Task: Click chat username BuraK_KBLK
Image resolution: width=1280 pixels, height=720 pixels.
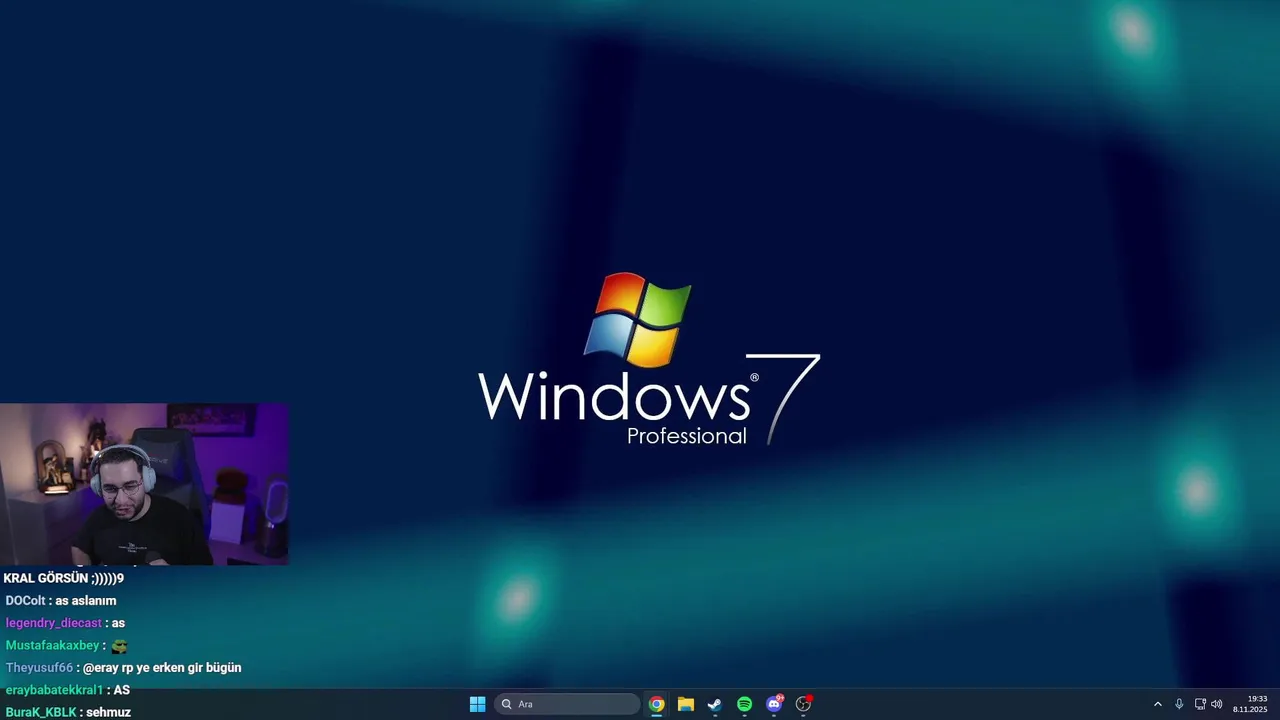Action: (41, 712)
